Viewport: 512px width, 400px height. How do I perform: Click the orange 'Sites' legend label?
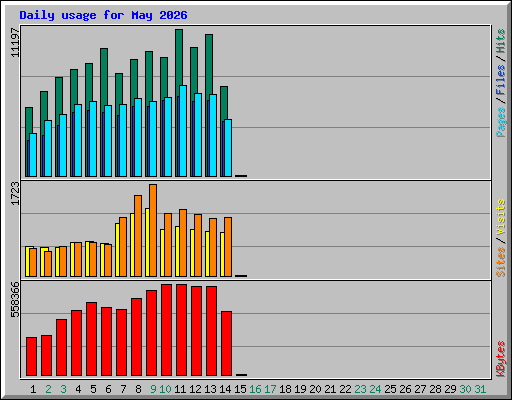tap(501, 262)
